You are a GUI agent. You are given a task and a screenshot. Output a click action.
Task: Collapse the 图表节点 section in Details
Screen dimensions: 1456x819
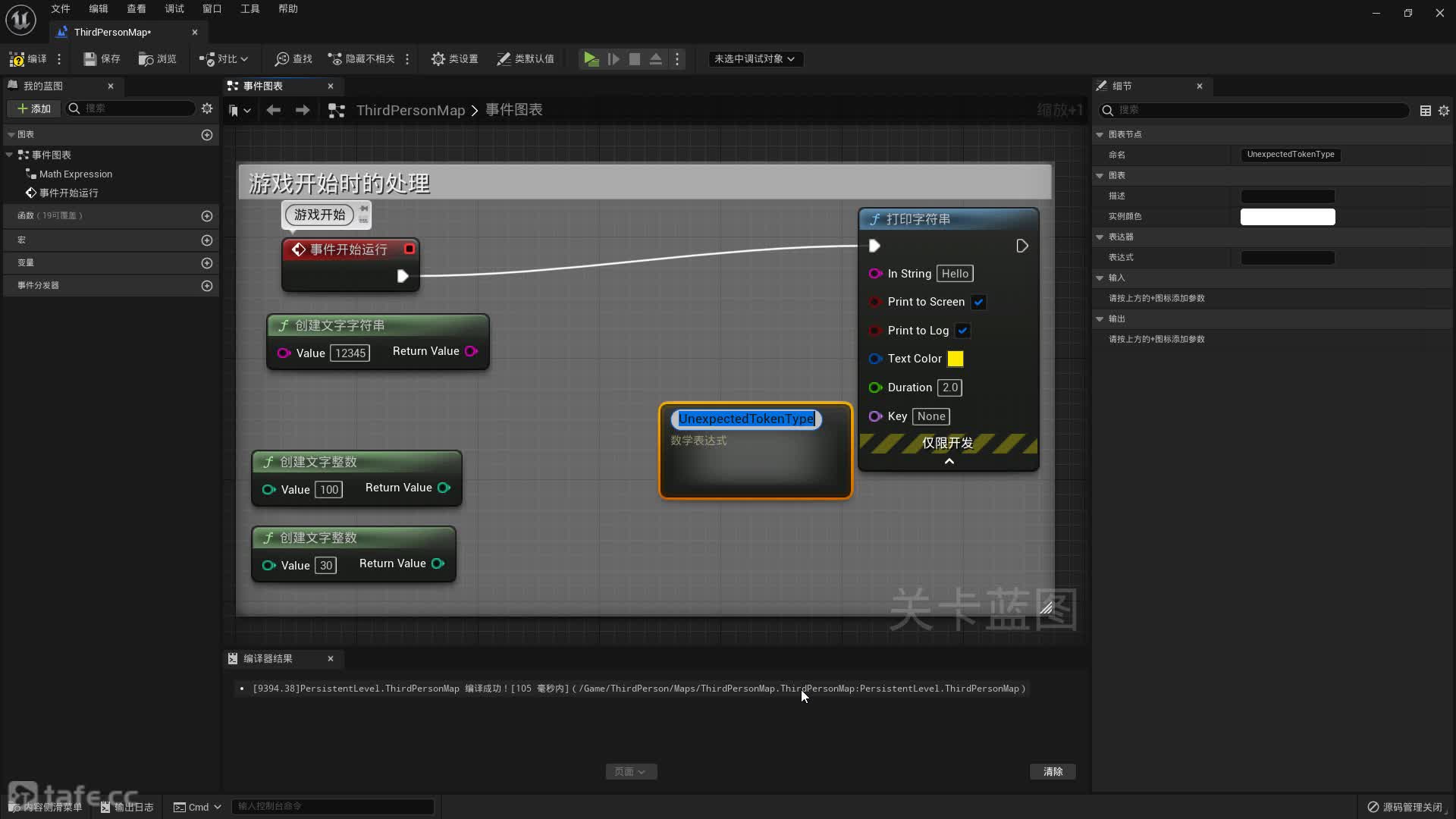point(1100,135)
